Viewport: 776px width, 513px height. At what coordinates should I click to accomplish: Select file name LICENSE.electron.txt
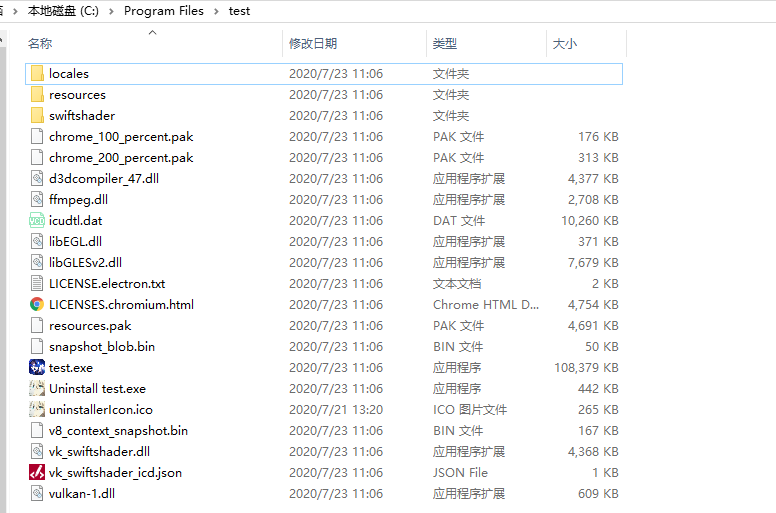tap(107, 284)
